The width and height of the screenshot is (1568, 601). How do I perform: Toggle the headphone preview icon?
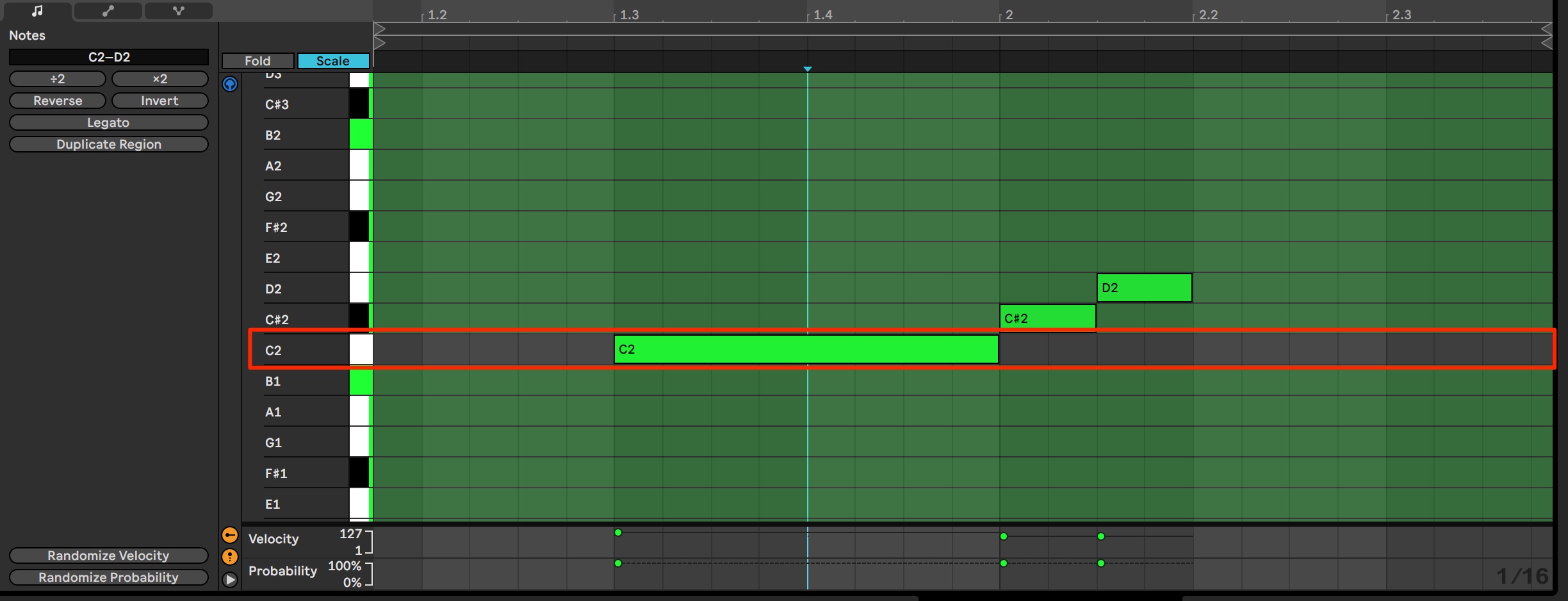coord(230,84)
